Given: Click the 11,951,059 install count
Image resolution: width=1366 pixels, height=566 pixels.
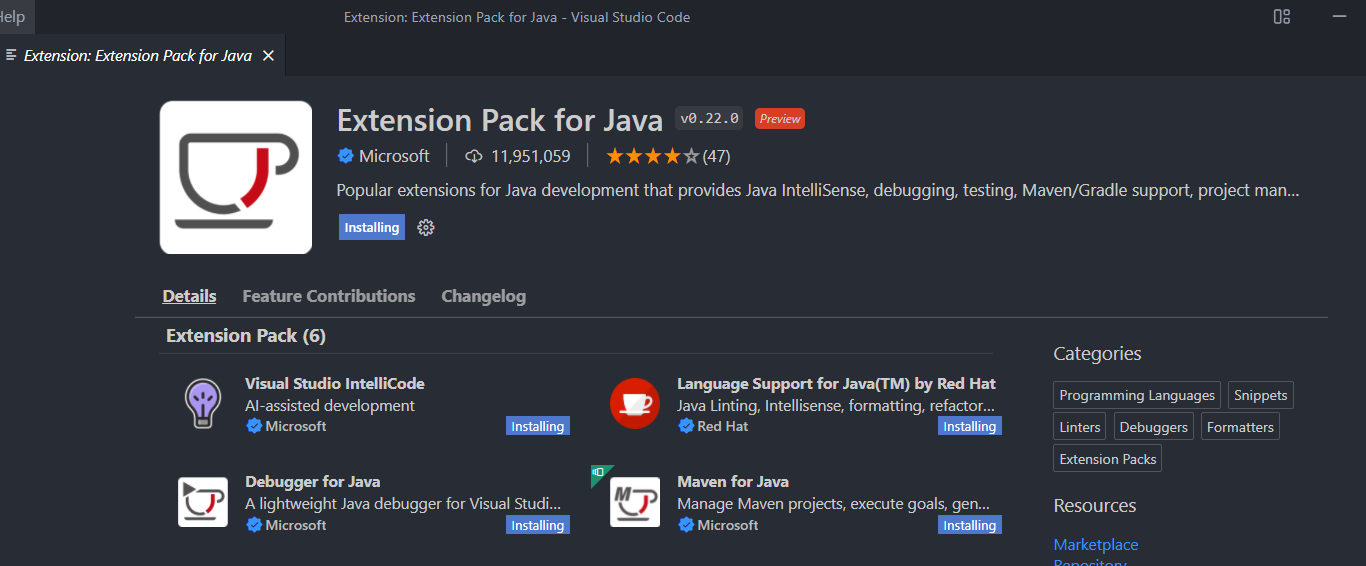Looking at the screenshot, I should click(531, 156).
